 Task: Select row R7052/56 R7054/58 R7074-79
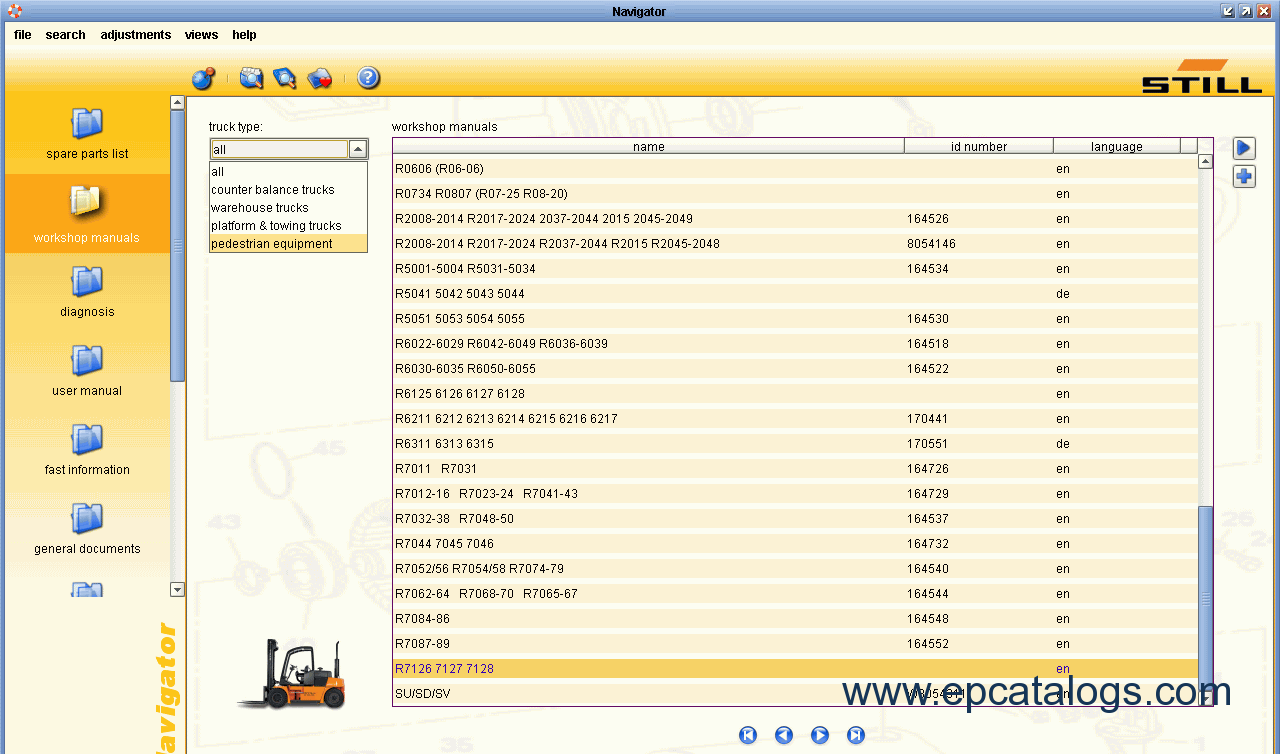[x=795, y=569]
